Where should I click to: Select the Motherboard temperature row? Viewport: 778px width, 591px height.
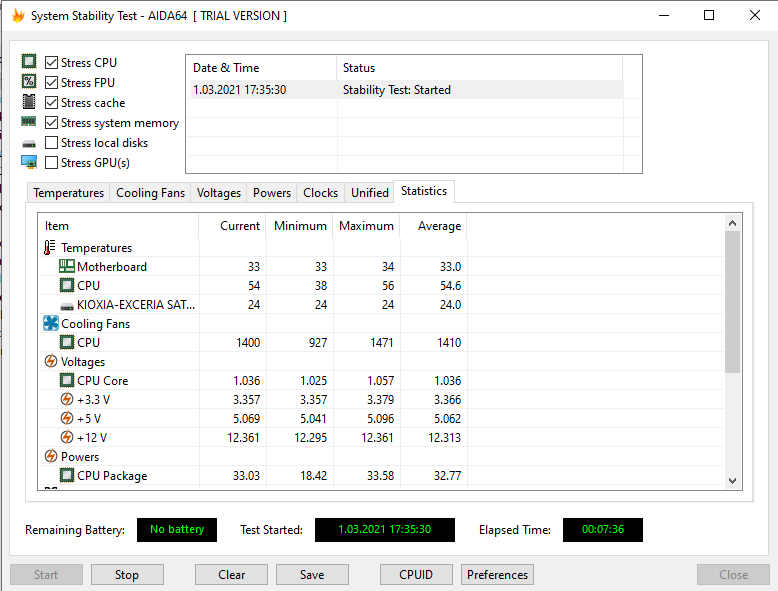(x=382, y=266)
